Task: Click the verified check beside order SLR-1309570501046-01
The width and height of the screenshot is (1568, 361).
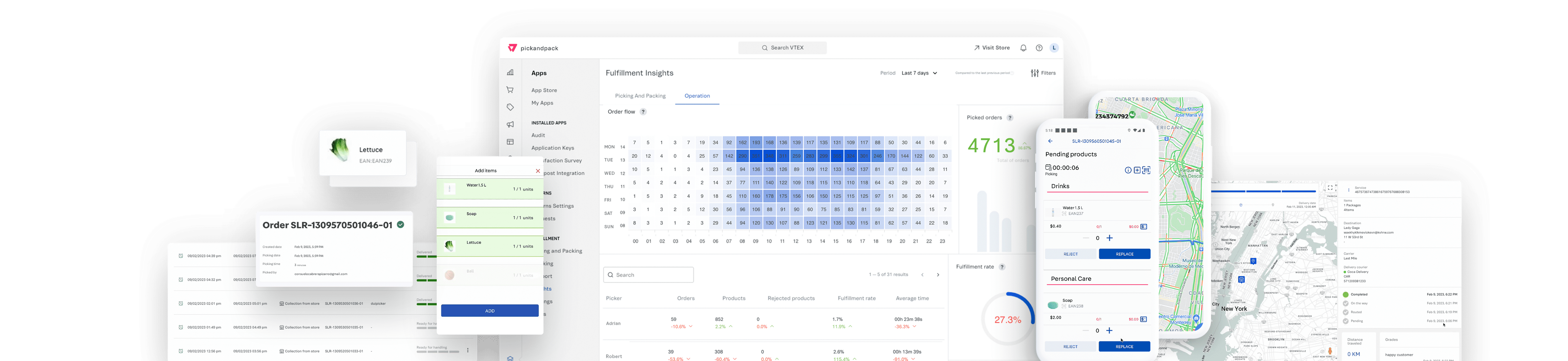Action: tap(401, 225)
